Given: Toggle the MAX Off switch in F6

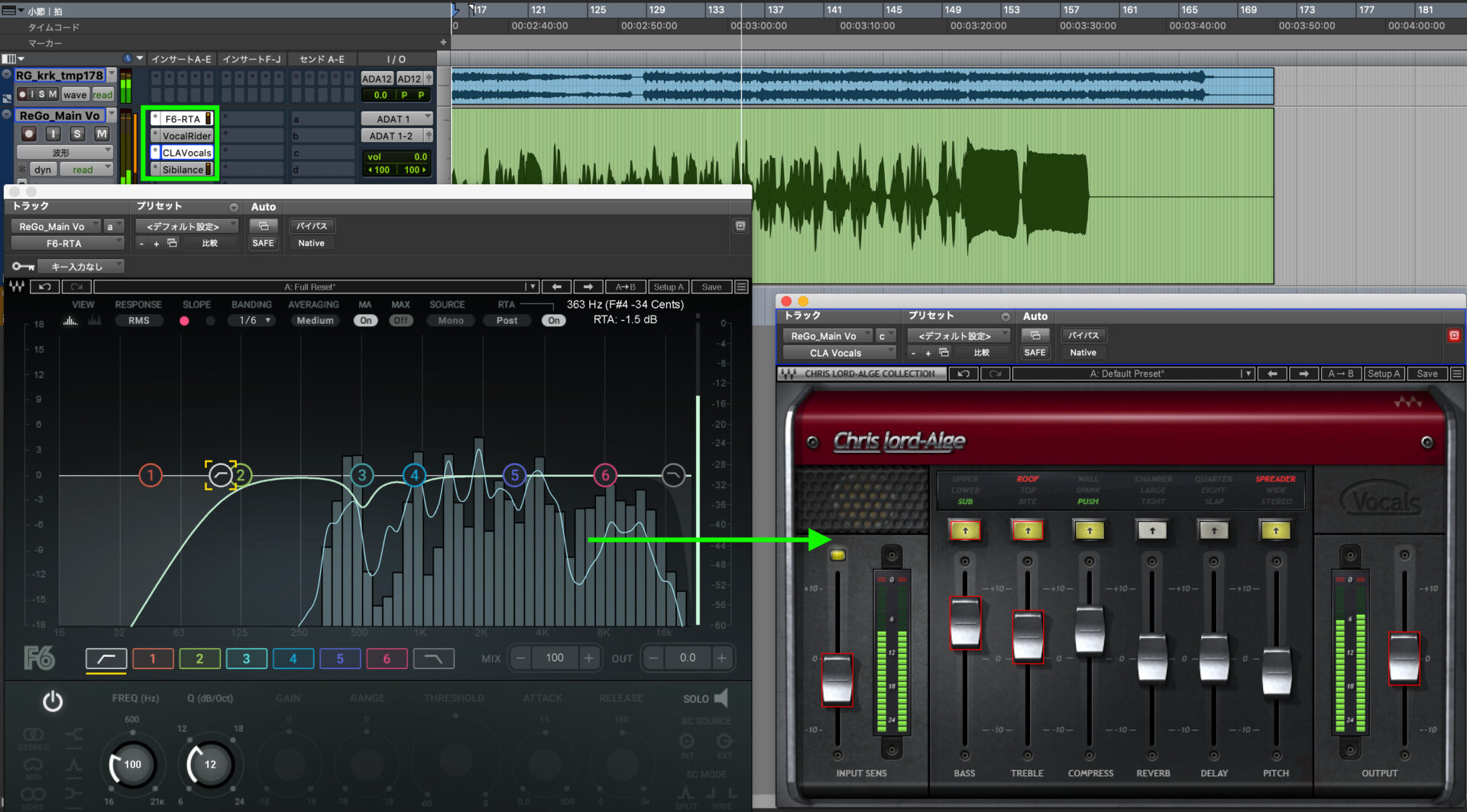Looking at the screenshot, I should coord(400,320).
